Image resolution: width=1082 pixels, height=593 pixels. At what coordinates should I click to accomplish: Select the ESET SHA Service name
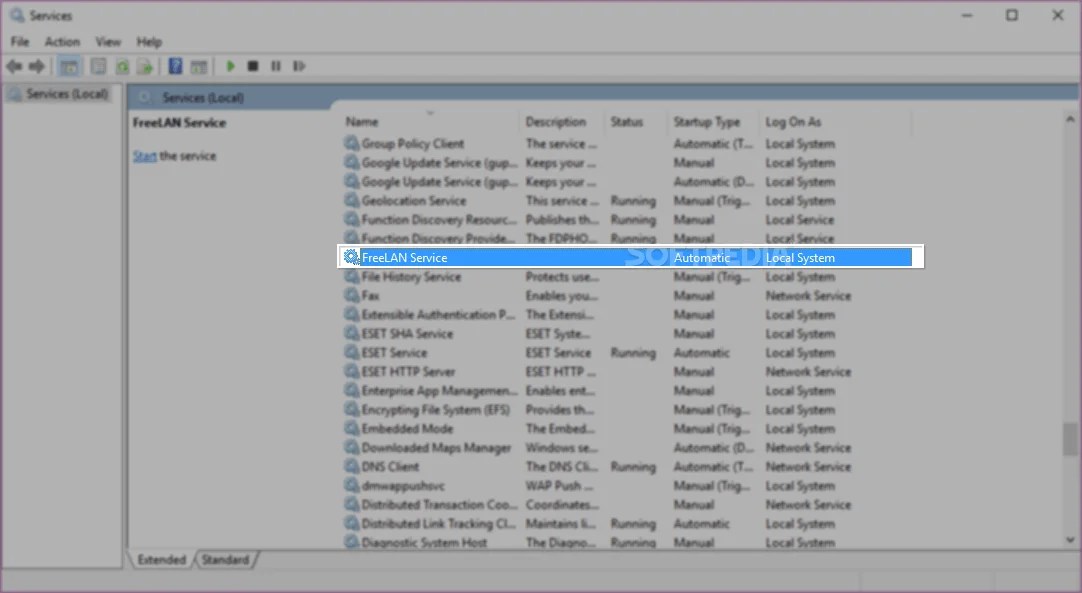click(407, 333)
